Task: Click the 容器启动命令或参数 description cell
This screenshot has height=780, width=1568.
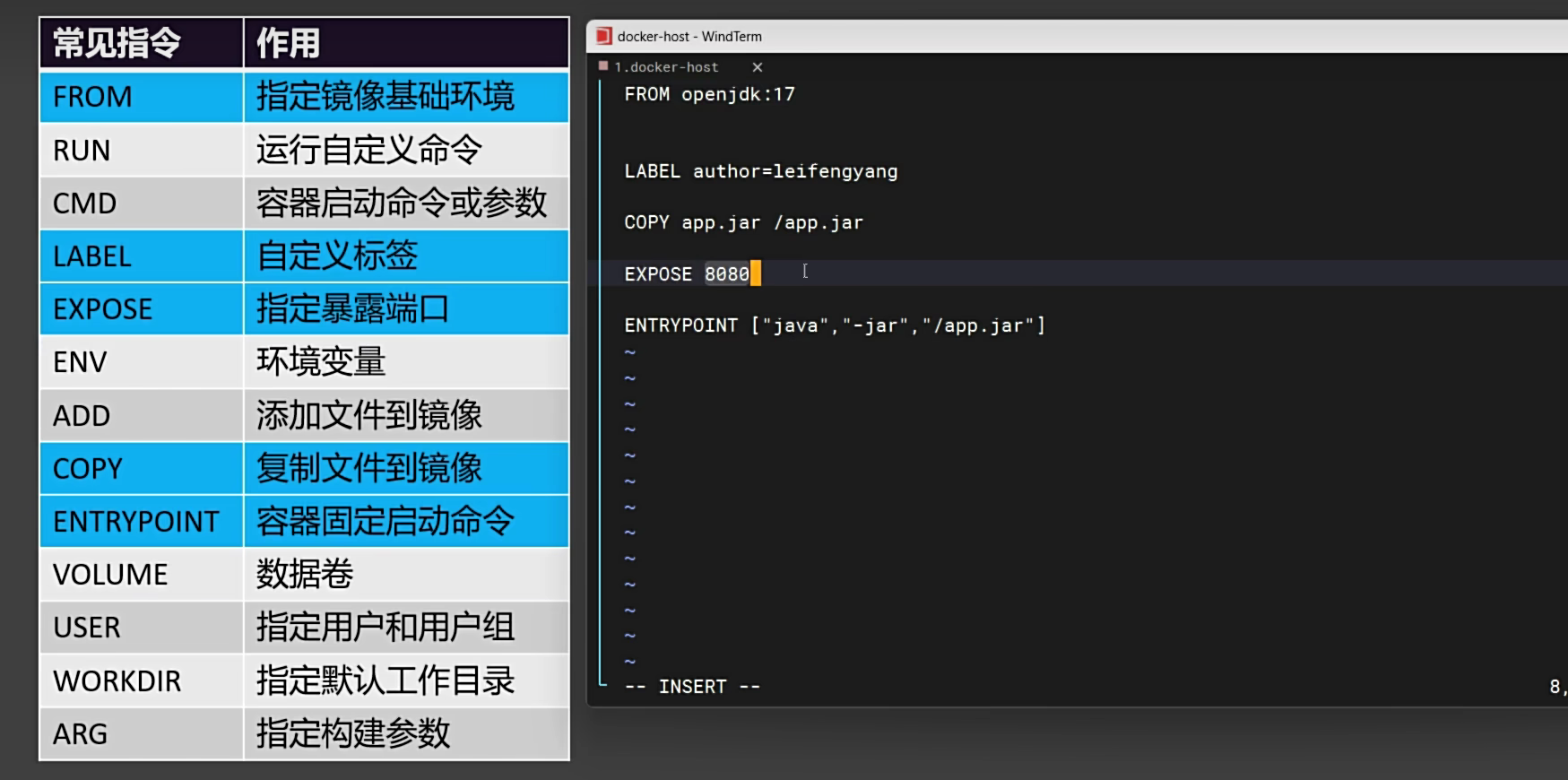Action: [x=406, y=203]
